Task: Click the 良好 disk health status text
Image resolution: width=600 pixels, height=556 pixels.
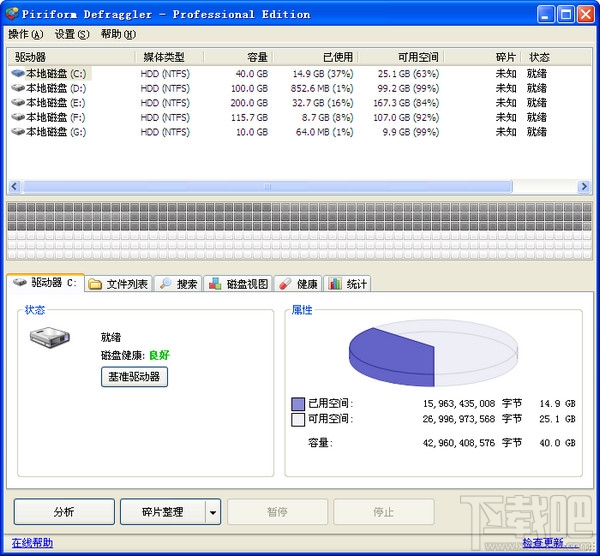Action: tap(159, 355)
